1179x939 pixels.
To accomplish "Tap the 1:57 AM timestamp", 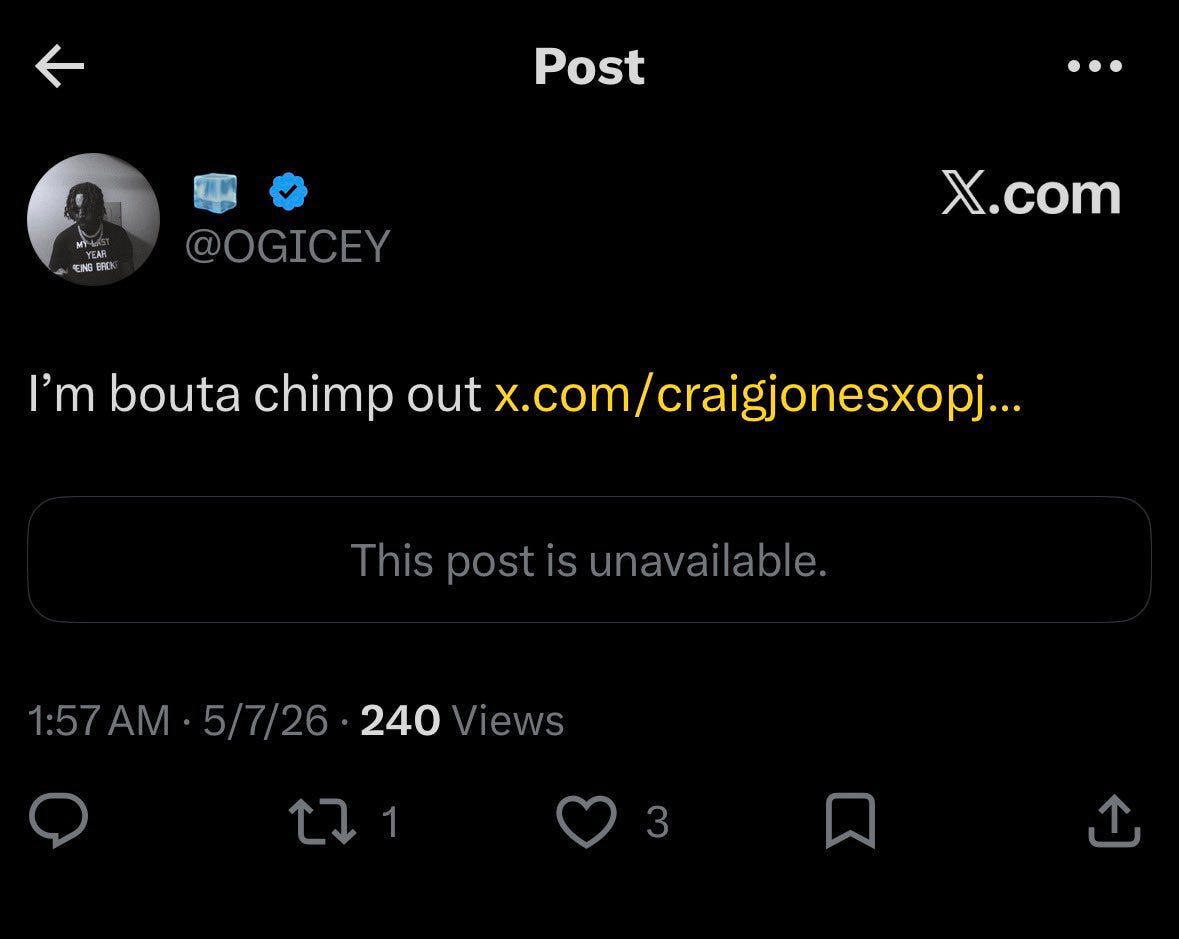I will tap(99, 721).
